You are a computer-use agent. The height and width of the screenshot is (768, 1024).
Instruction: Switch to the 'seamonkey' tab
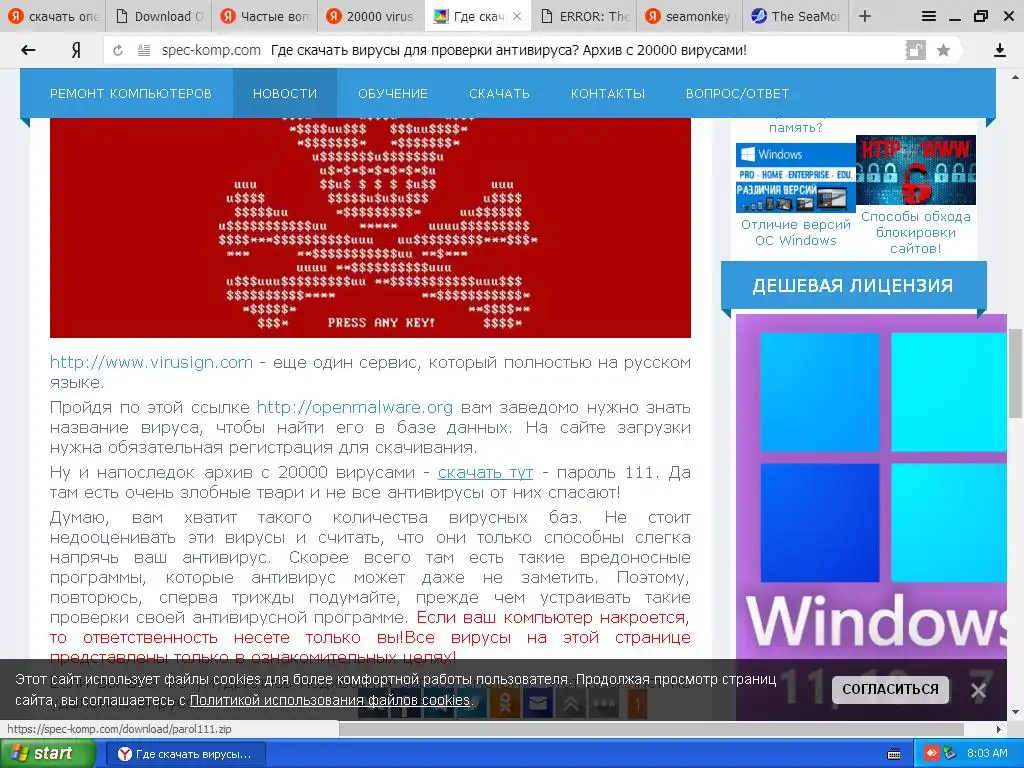coord(690,16)
